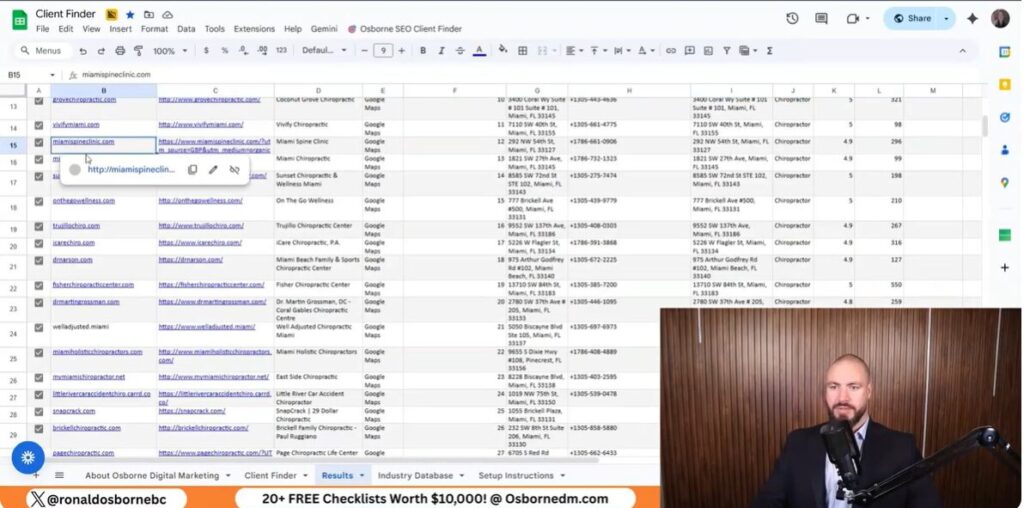Toggle checkbox for icarechiro.com row
Viewport: 1024px width, 508px height.
point(39,243)
